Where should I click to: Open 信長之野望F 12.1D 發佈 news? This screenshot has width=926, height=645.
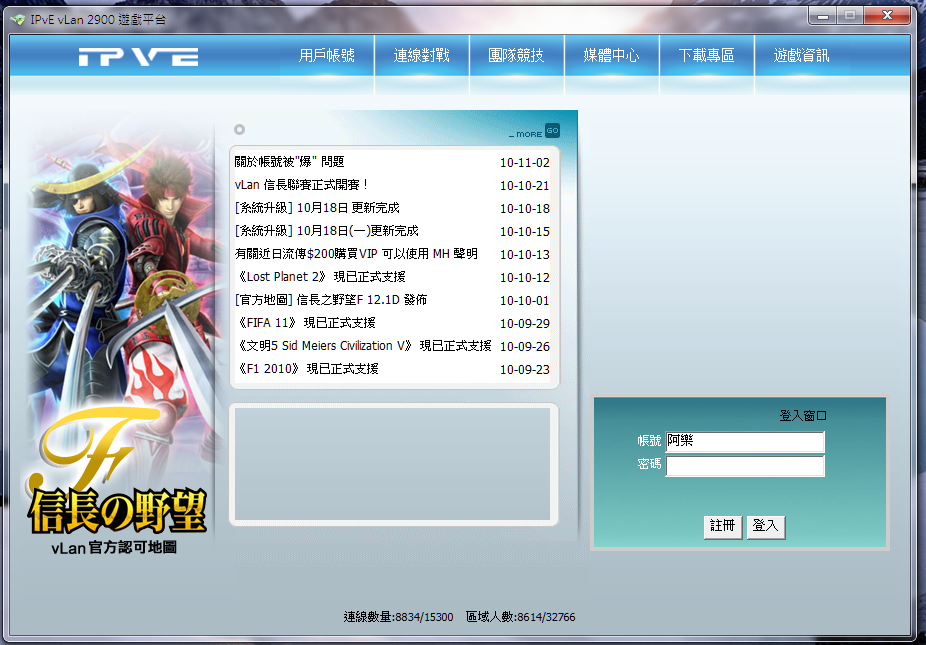pos(331,300)
